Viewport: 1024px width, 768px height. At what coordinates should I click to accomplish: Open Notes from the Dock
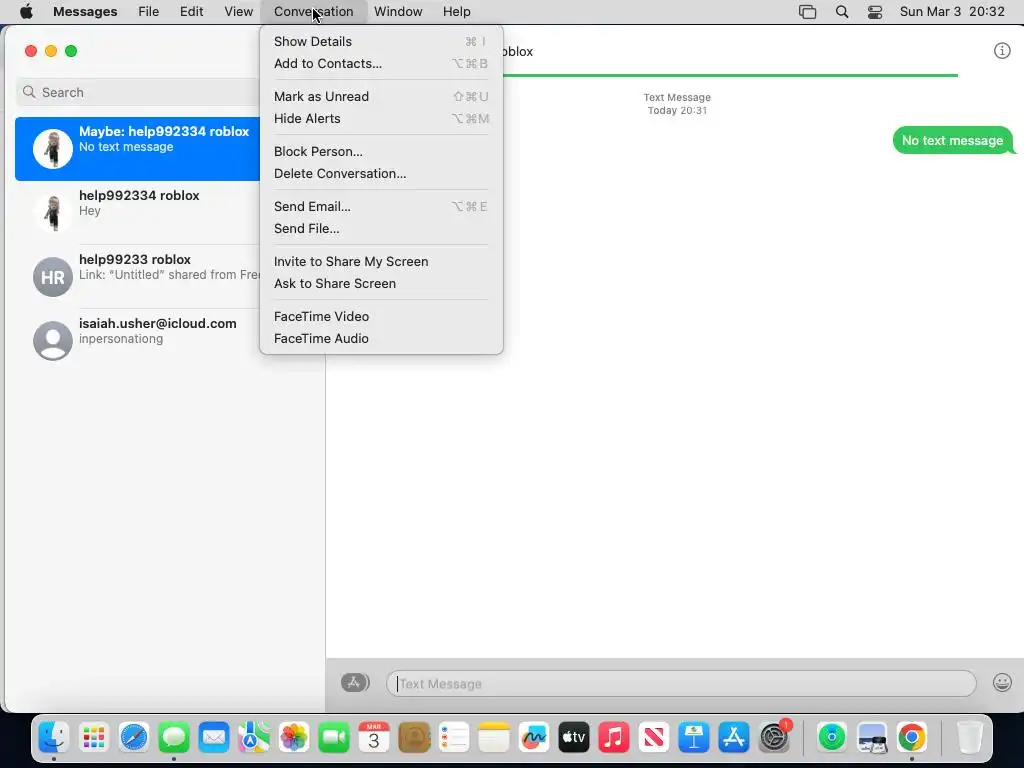[x=494, y=738]
